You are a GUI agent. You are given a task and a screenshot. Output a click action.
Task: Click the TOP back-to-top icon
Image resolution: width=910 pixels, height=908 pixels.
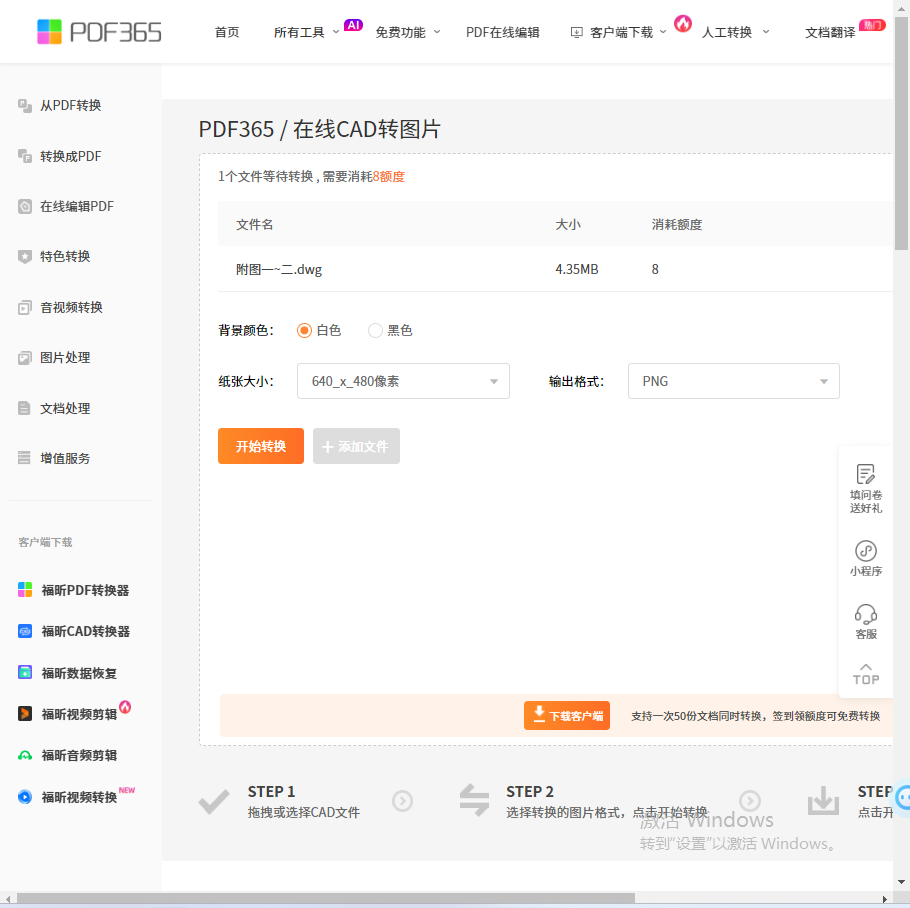point(866,674)
